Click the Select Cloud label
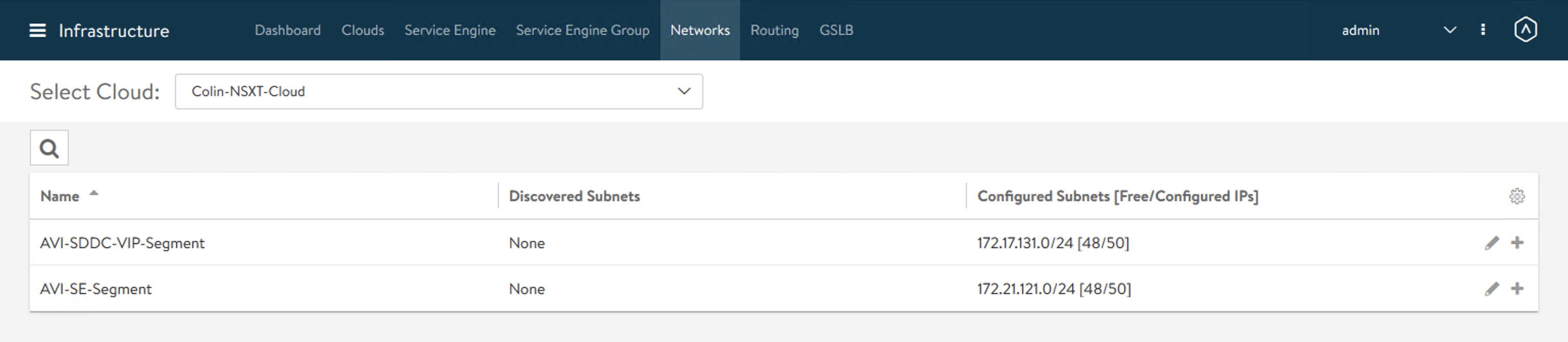This screenshot has height=342, width=1568. pos(95,92)
